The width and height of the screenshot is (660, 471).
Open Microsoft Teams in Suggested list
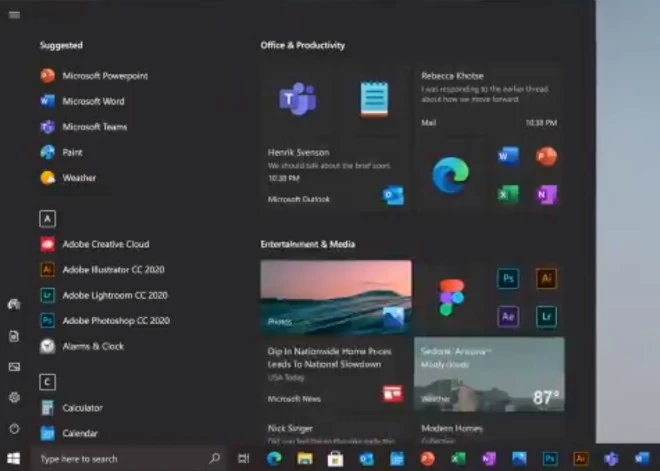pos(84,127)
